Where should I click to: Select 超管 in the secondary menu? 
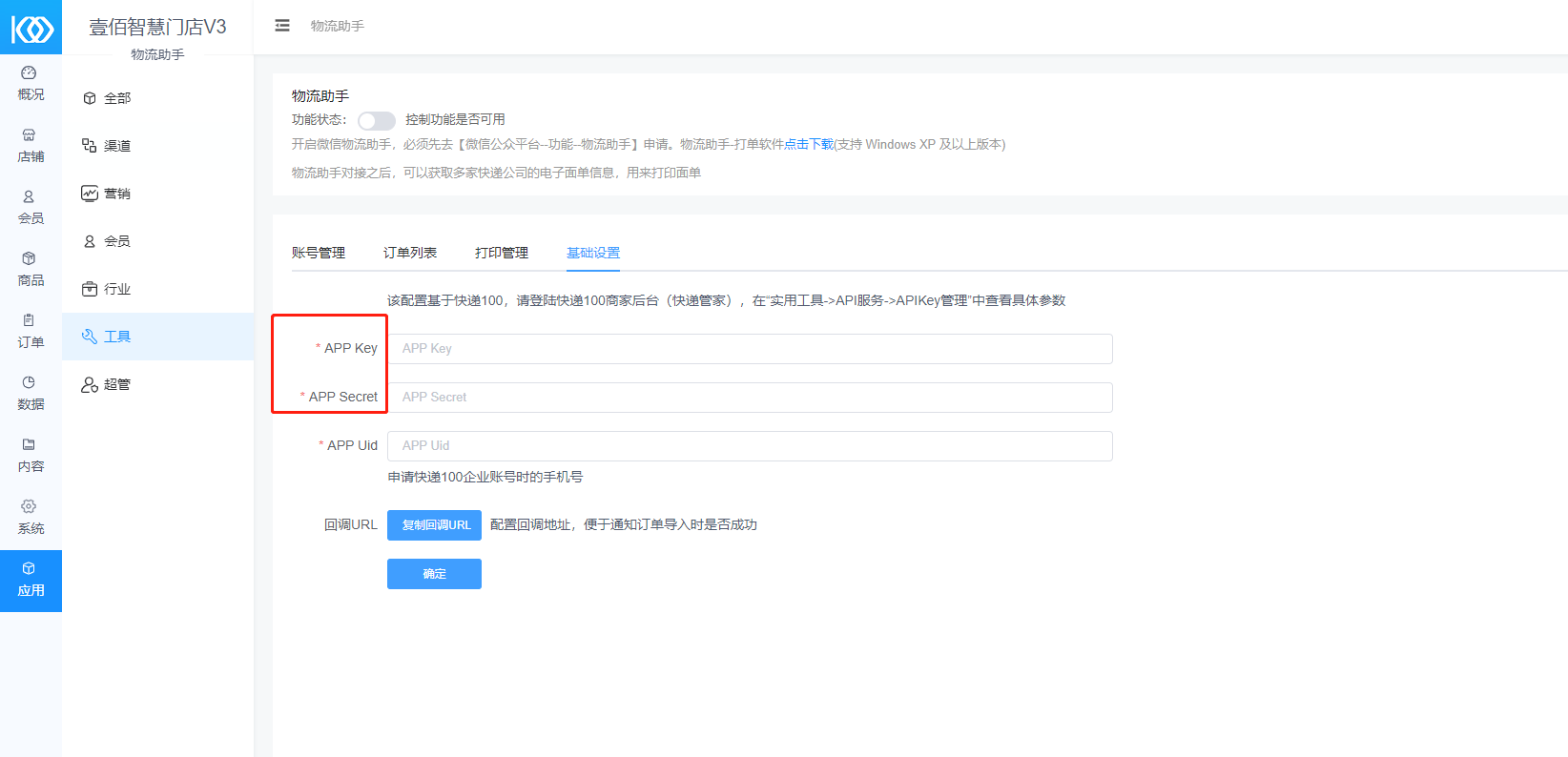pyautogui.click(x=157, y=384)
